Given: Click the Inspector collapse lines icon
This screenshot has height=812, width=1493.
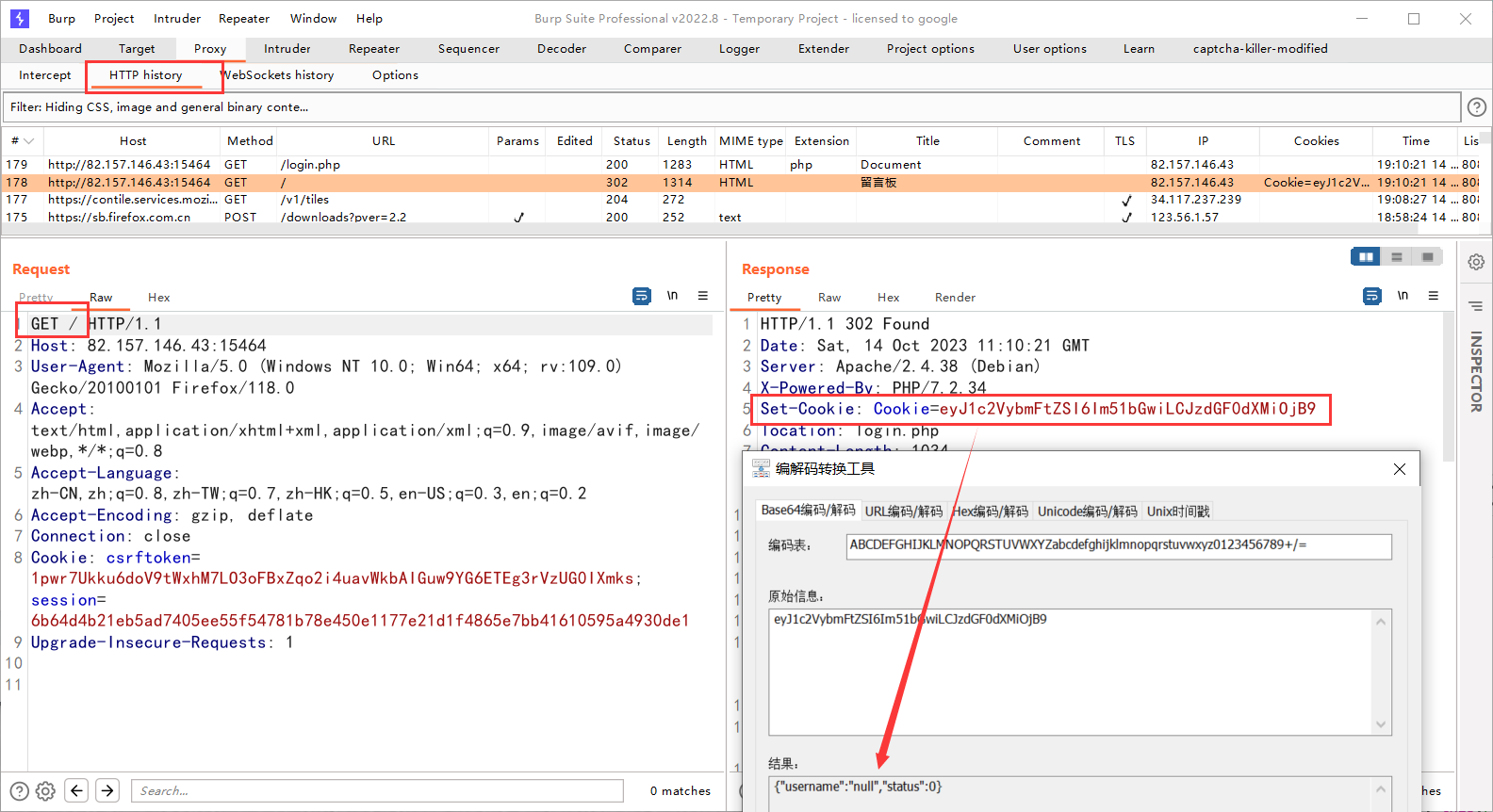Looking at the screenshot, I should (1476, 306).
